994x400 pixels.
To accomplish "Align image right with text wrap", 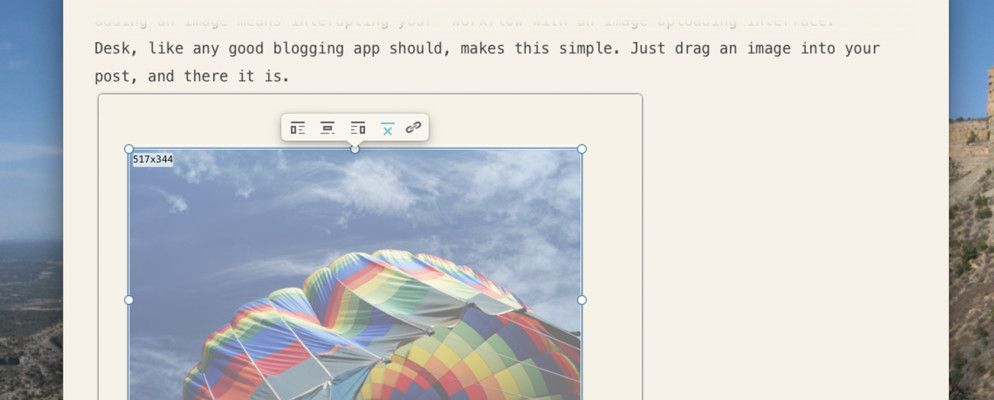I will point(358,128).
